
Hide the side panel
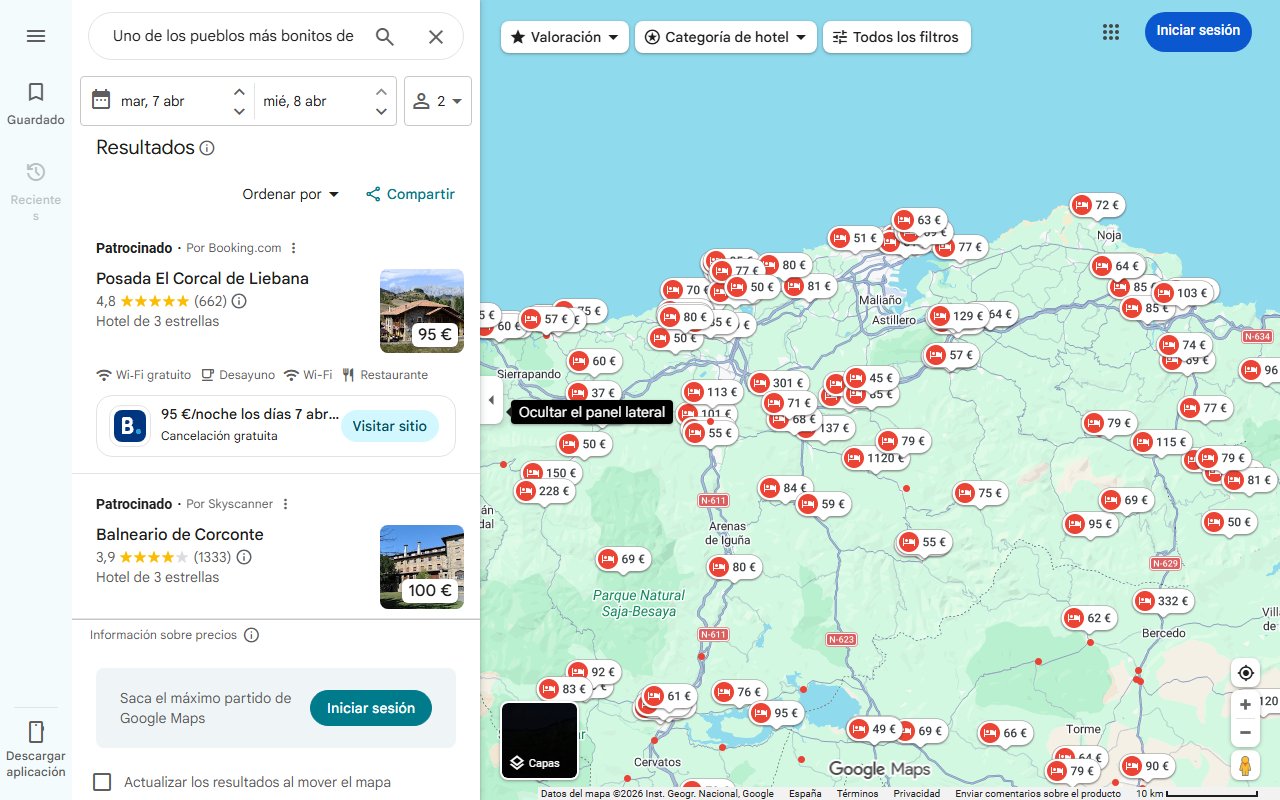point(491,399)
